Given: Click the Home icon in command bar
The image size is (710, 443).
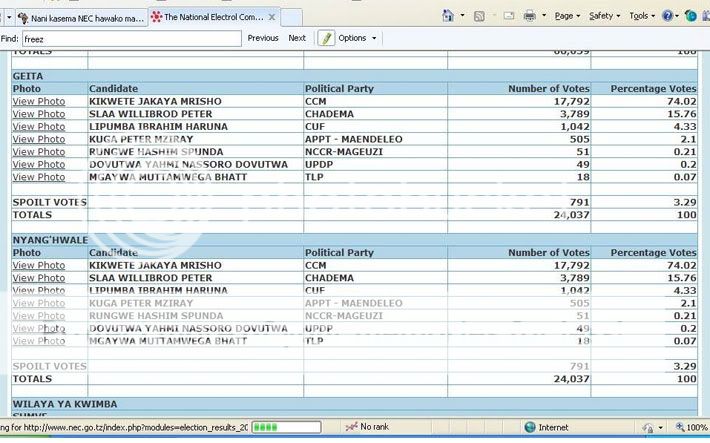Looking at the screenshot, I should click(448, 16).
